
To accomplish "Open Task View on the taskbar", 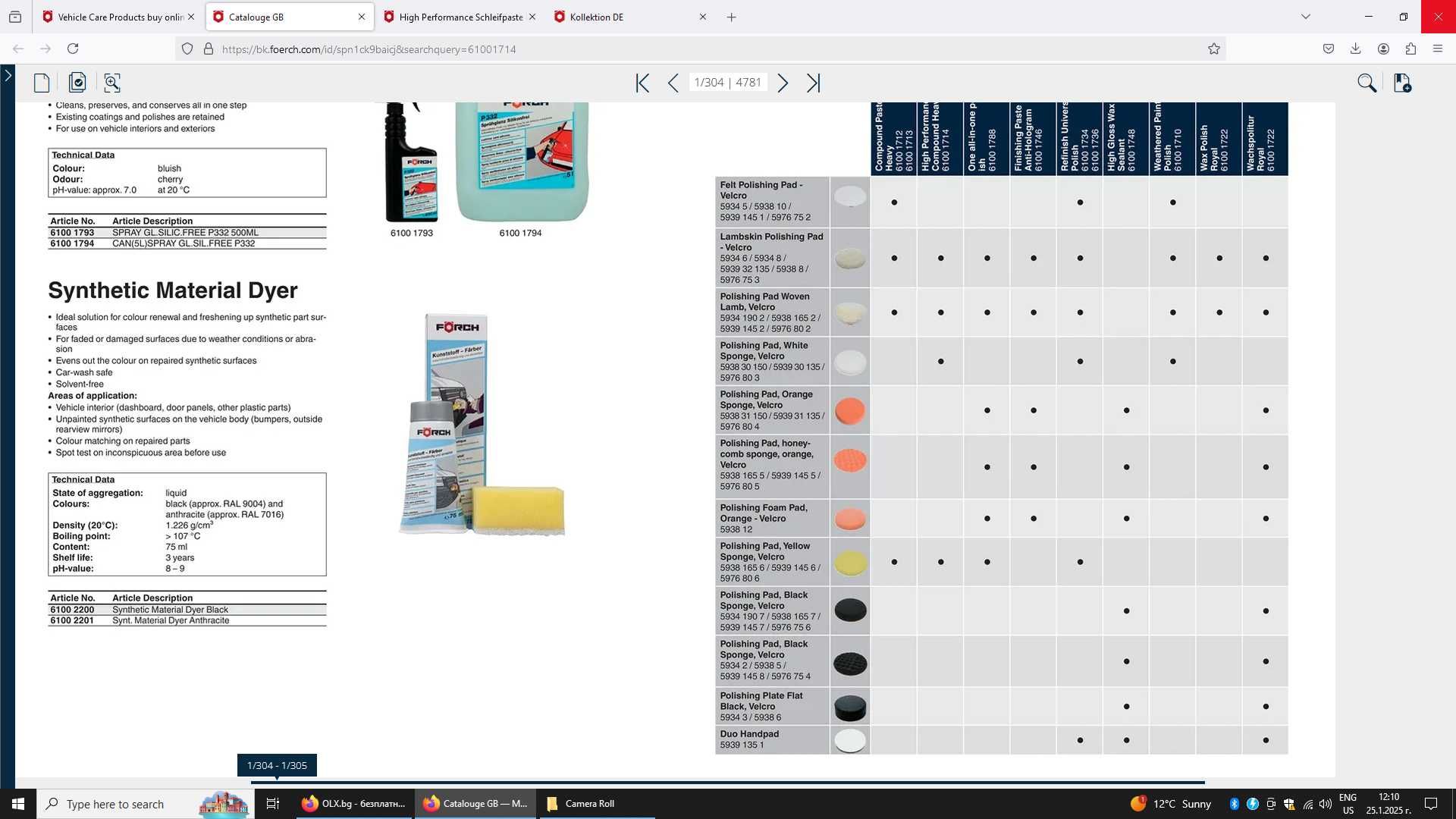I will click(x=273, y=804).
